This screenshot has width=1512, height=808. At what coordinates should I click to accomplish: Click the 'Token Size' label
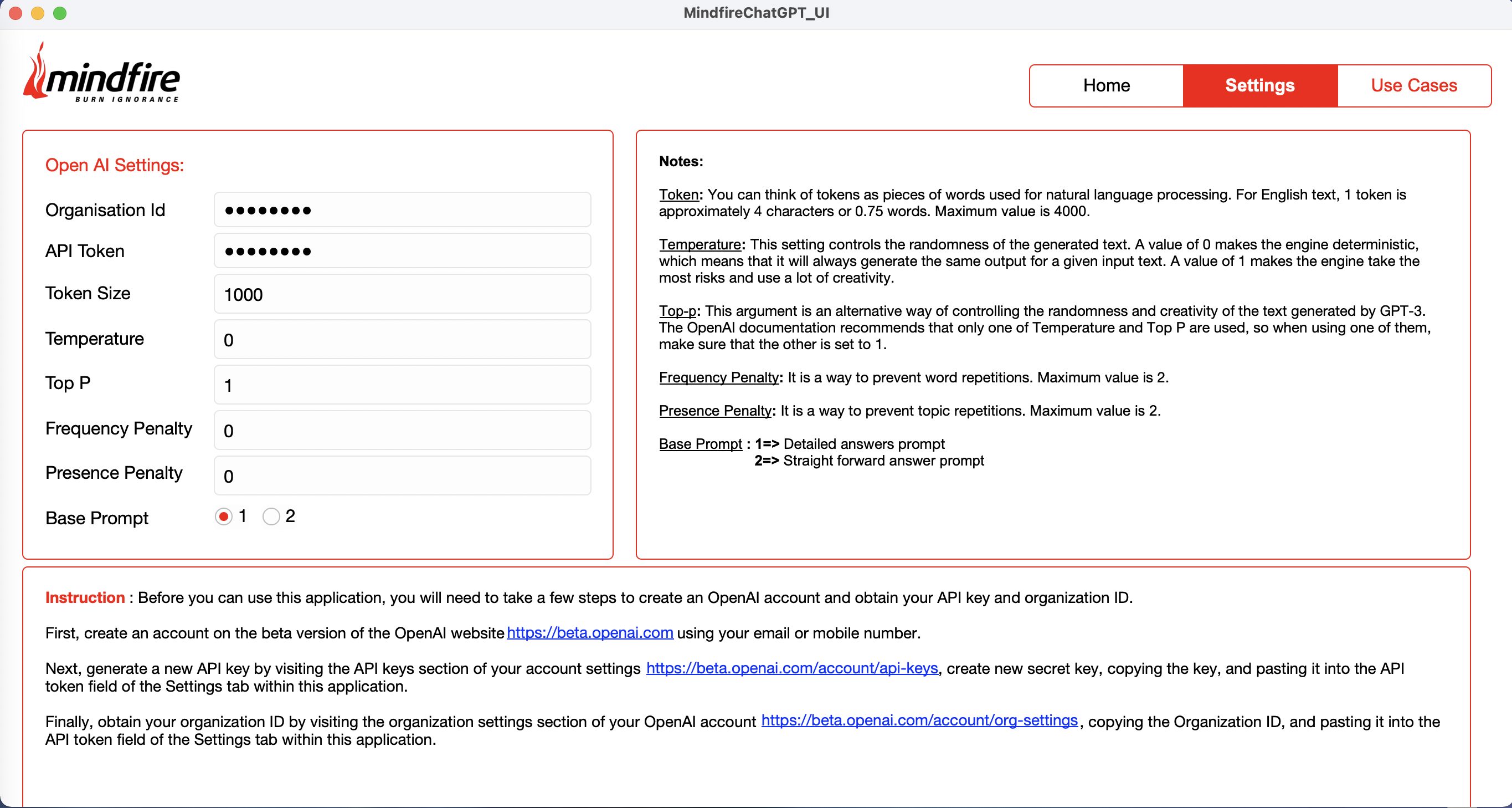(88, 293)
